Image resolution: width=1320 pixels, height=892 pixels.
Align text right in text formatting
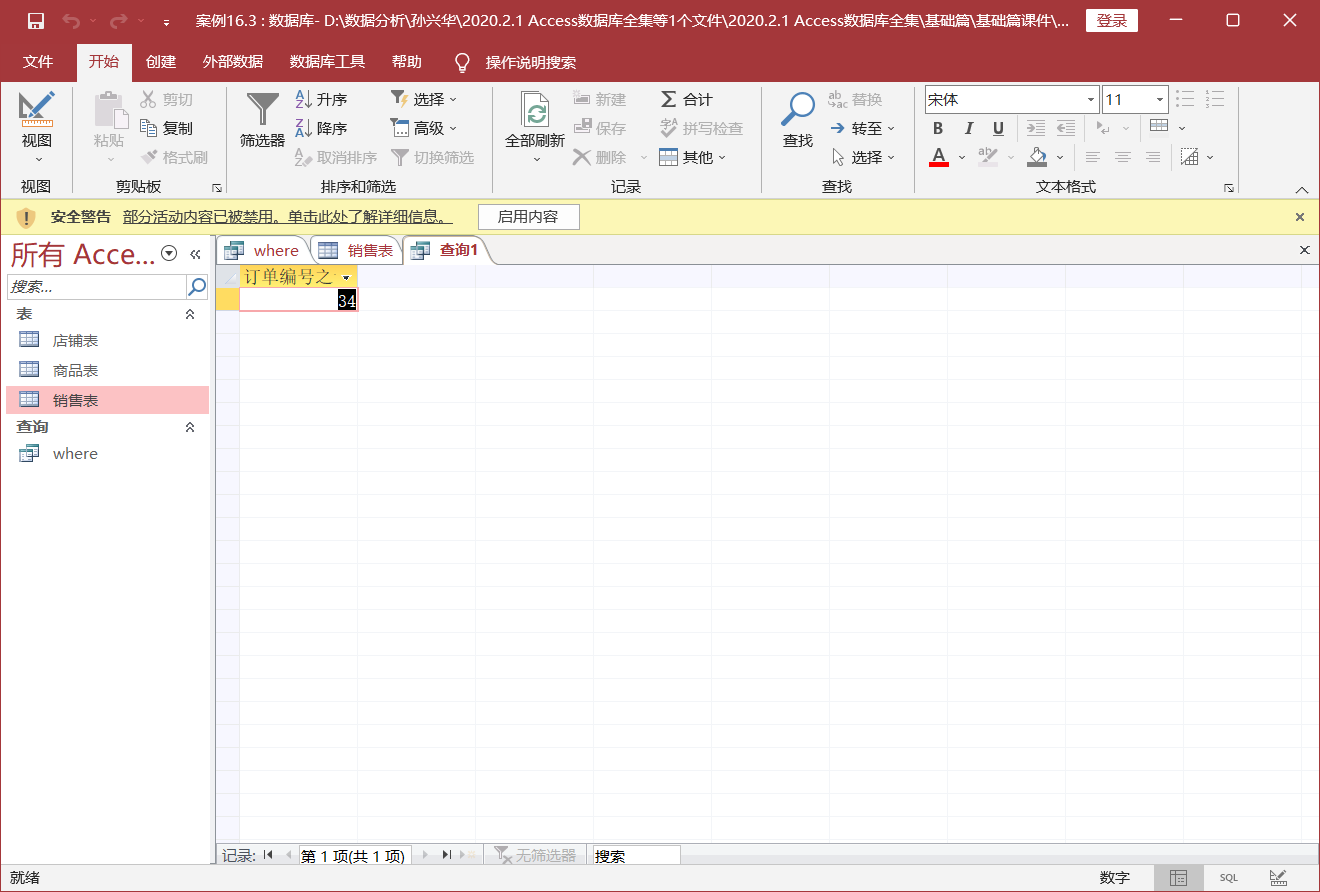[1153, 157]
